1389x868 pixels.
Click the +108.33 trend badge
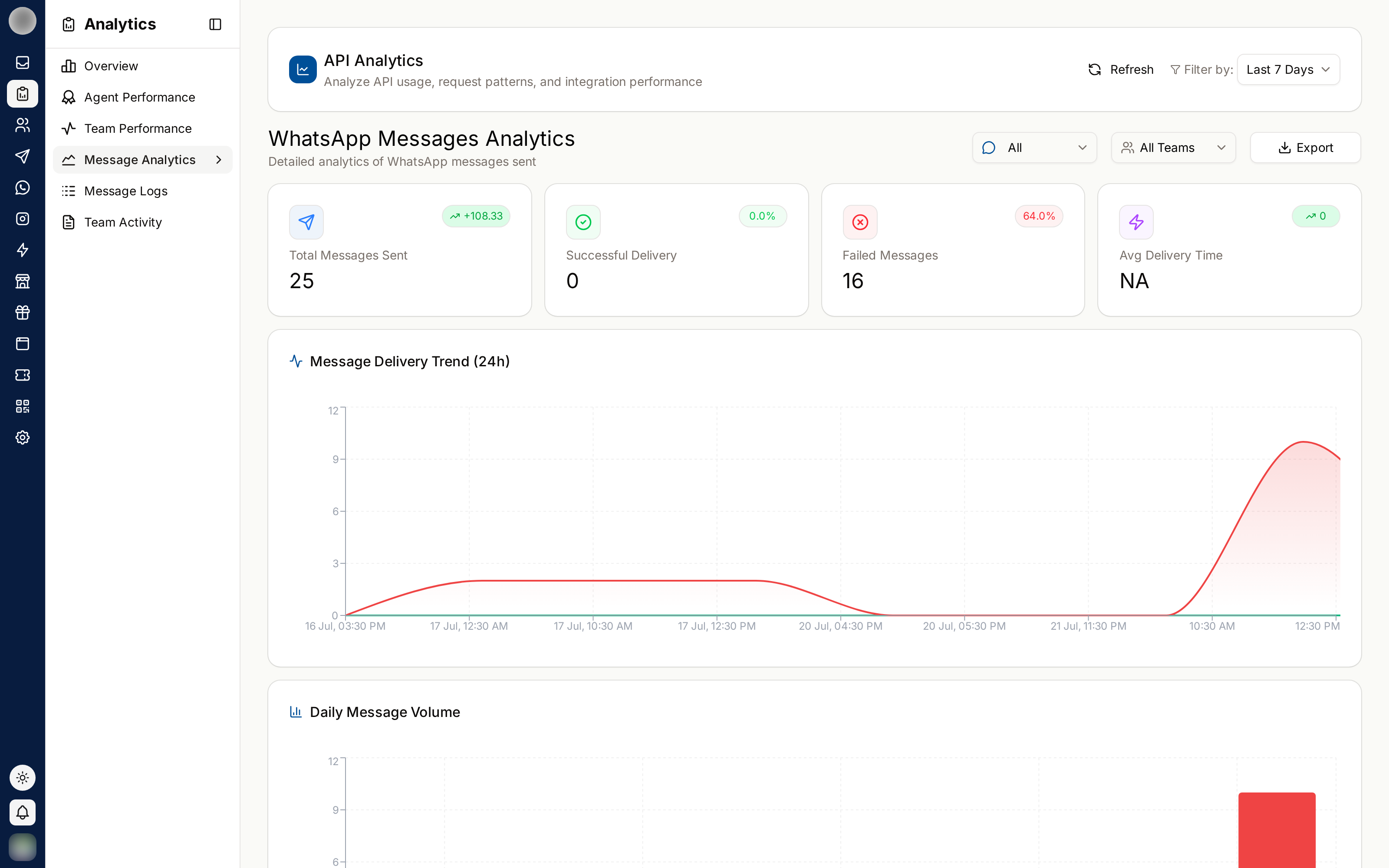[x=476, y=216]
